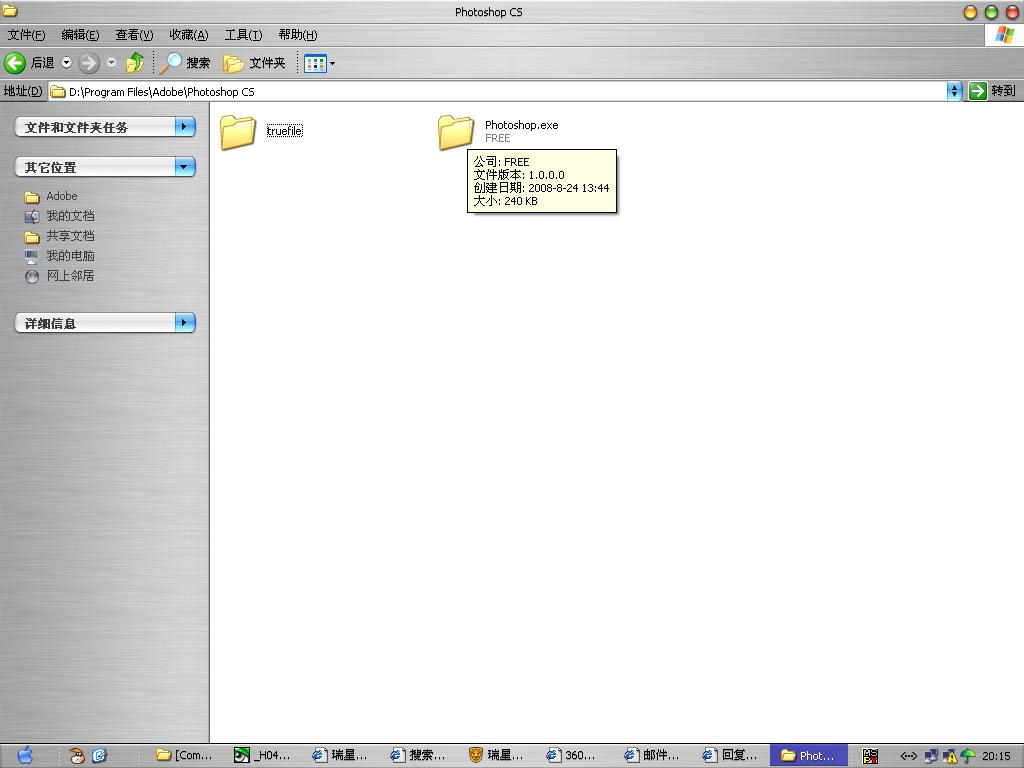Open the 工具(T) menu

pos(243,35)
